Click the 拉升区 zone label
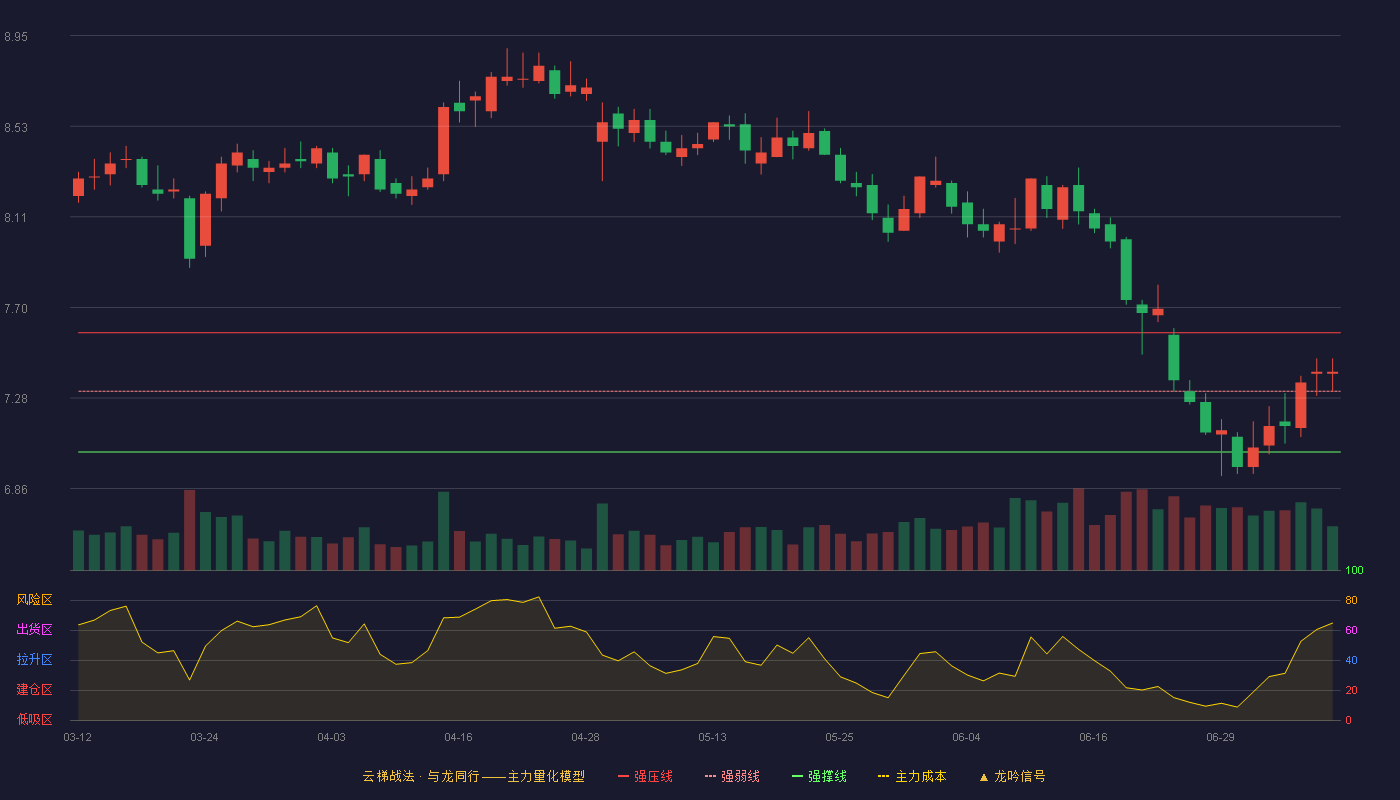The image size is (1400, 800). pyautogui.click(x=34, y=660)
